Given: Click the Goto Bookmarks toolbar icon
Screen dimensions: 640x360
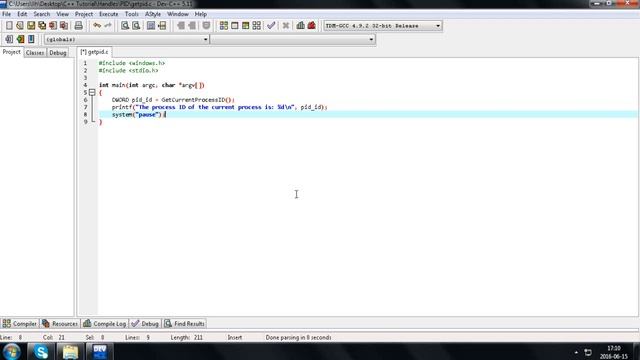Looking at the screenshot, I should (31, 39).
